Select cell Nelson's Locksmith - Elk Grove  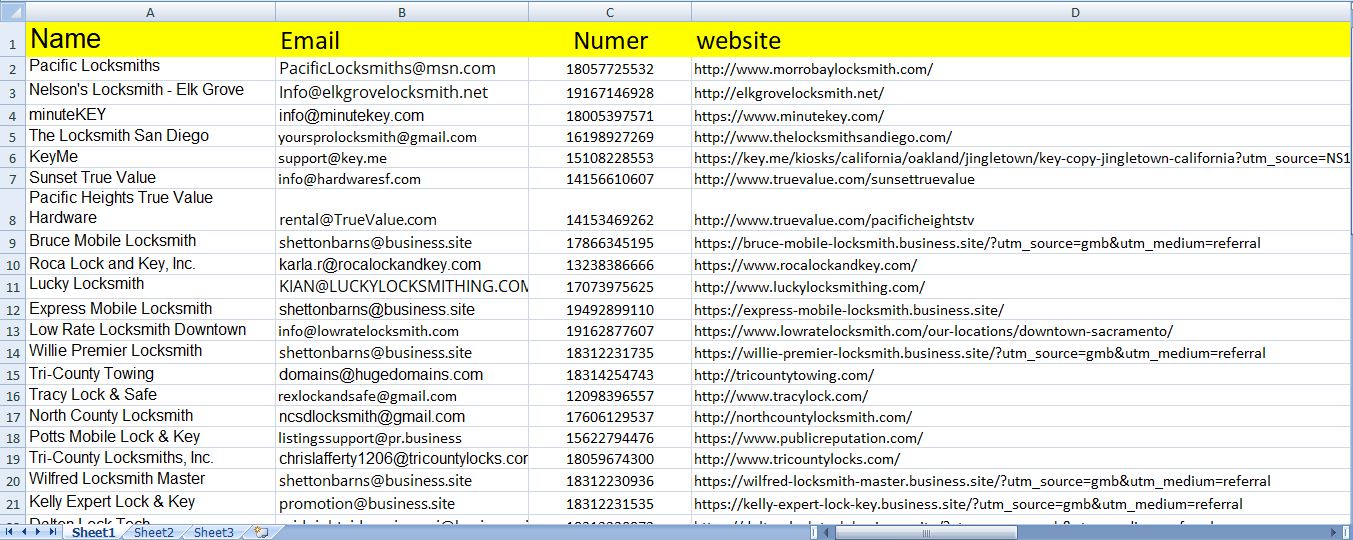[x=150, y=92]
